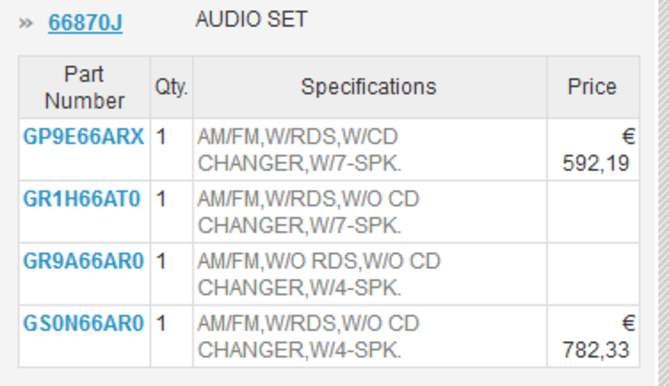
Task: Click the vertical scrollbar on the right edge
Action: tap(663, 193)
